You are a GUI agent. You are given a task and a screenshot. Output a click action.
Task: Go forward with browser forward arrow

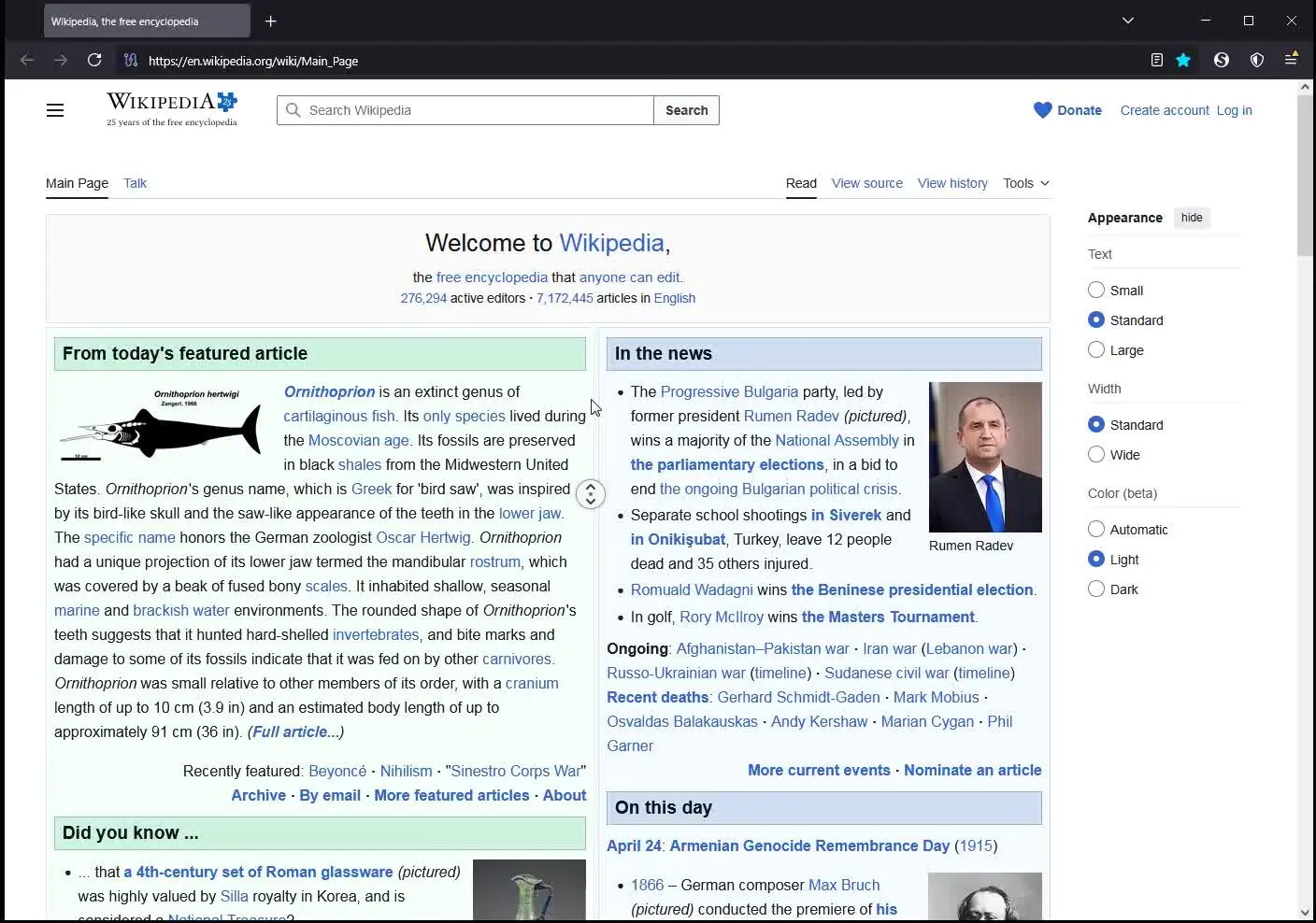[61, 60]
